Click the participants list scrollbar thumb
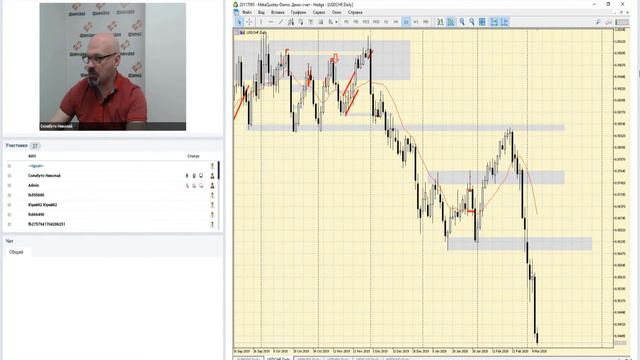This screenshot has height=360, width=640. [219, 170]
